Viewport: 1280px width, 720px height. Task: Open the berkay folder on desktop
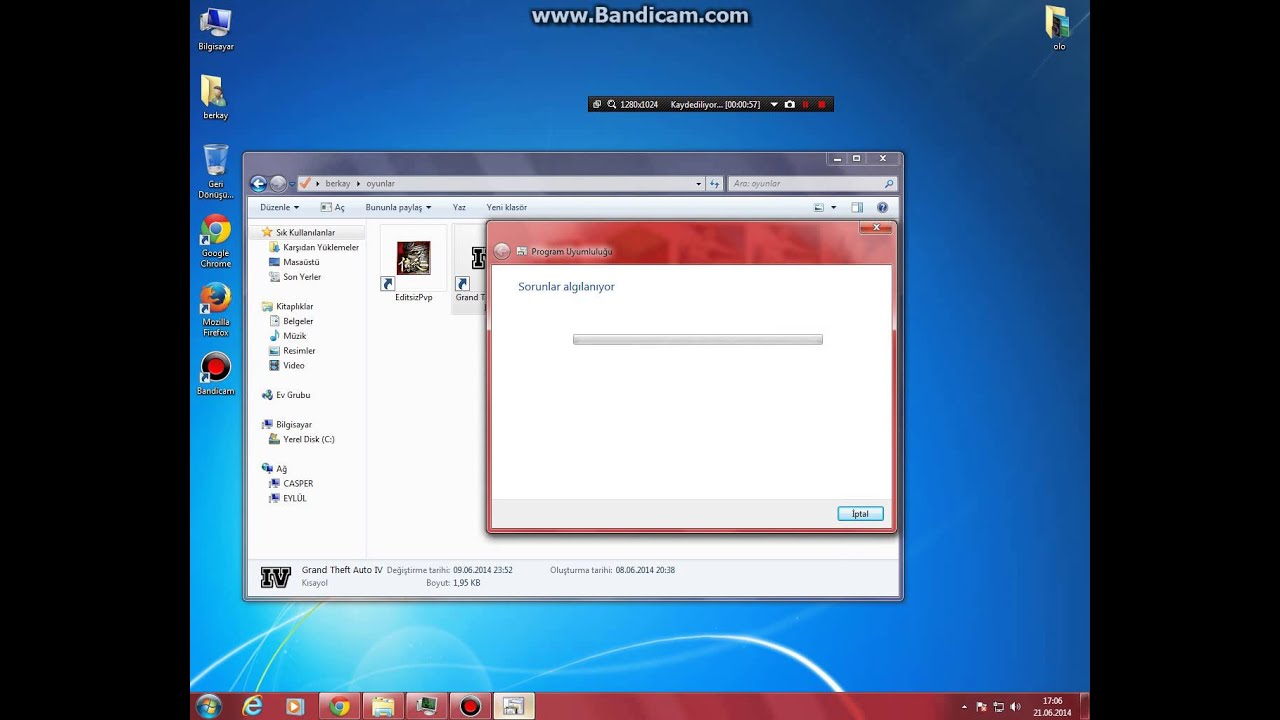215,98
